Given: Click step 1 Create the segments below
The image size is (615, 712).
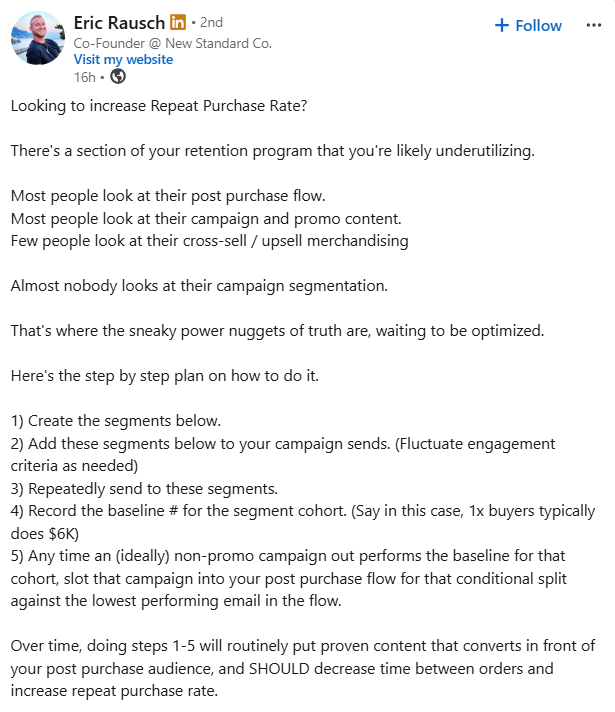Looking at the screenshot, I should click(116, 421).
